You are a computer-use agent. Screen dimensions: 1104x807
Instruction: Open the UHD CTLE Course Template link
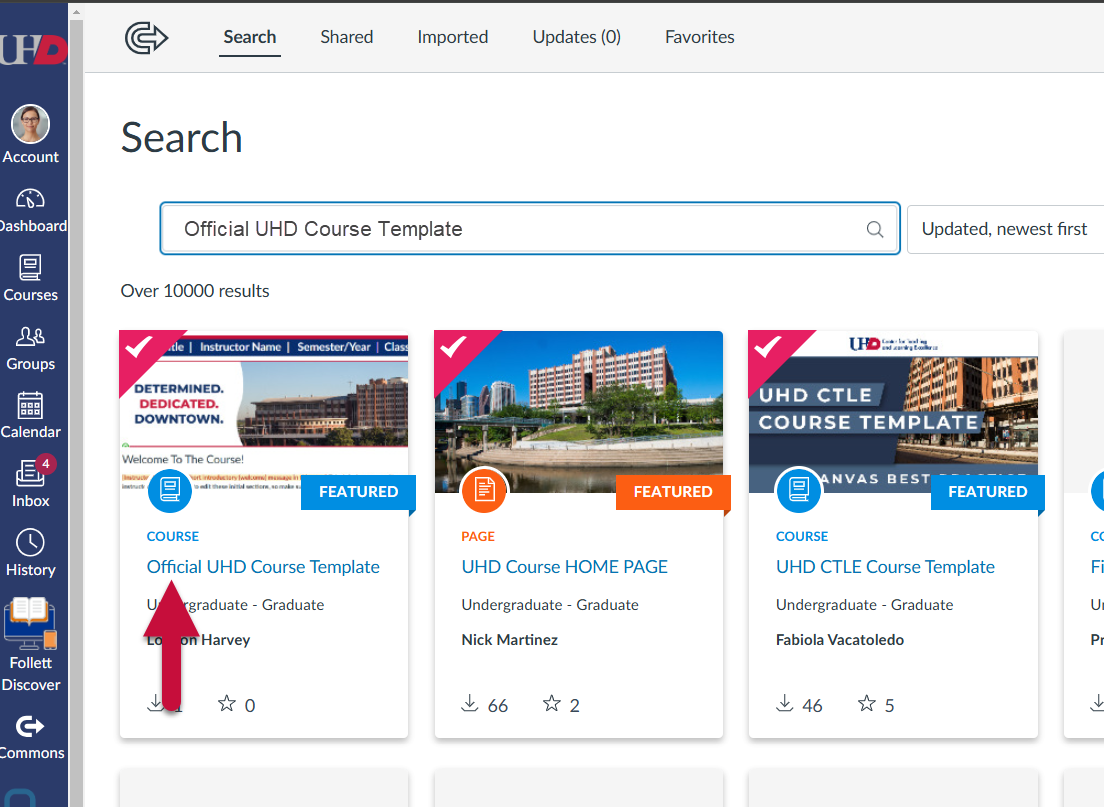tap(885, 567)
